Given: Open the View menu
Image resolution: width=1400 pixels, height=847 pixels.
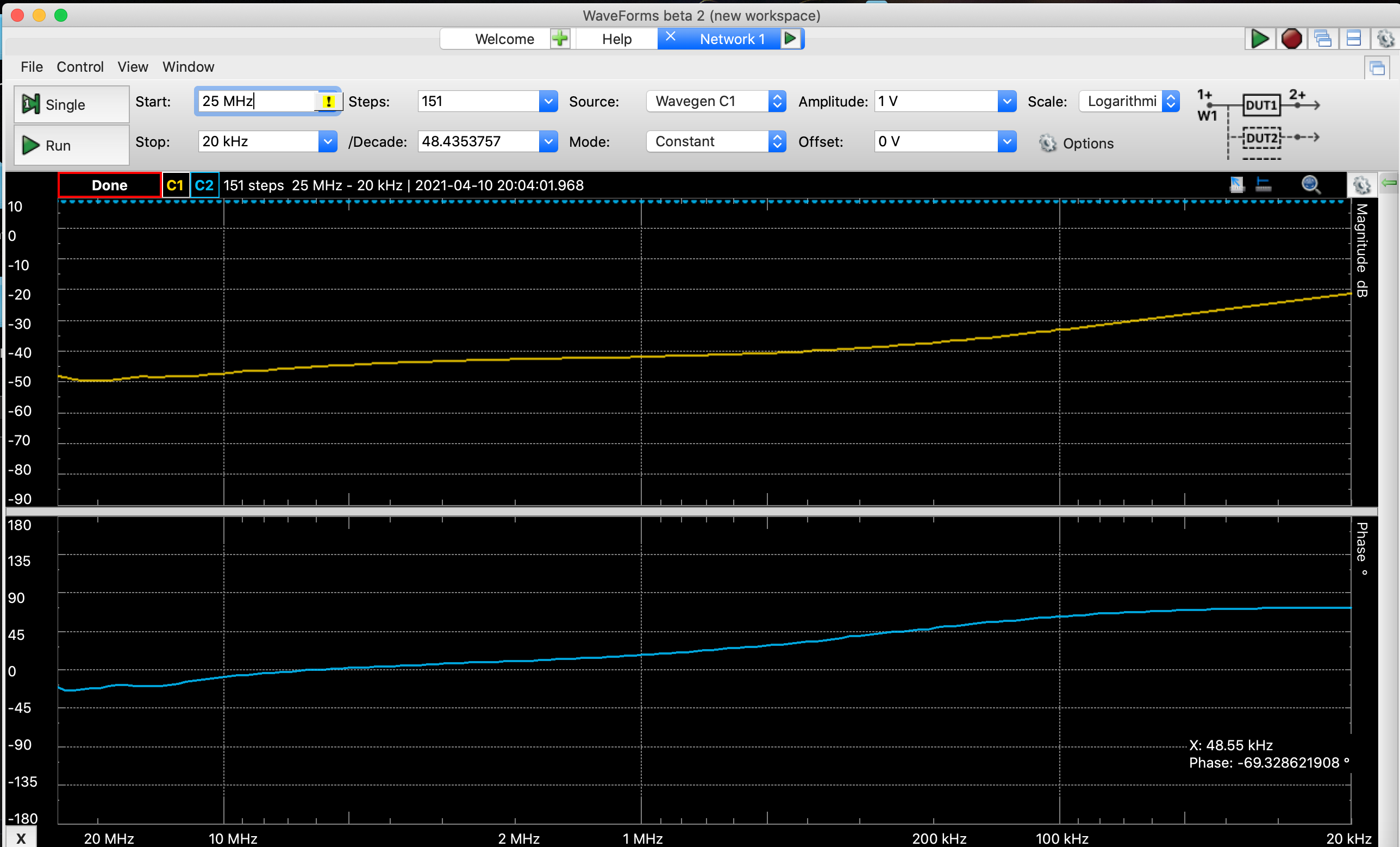Looking at the screenshot, I should tap(133, 67).
